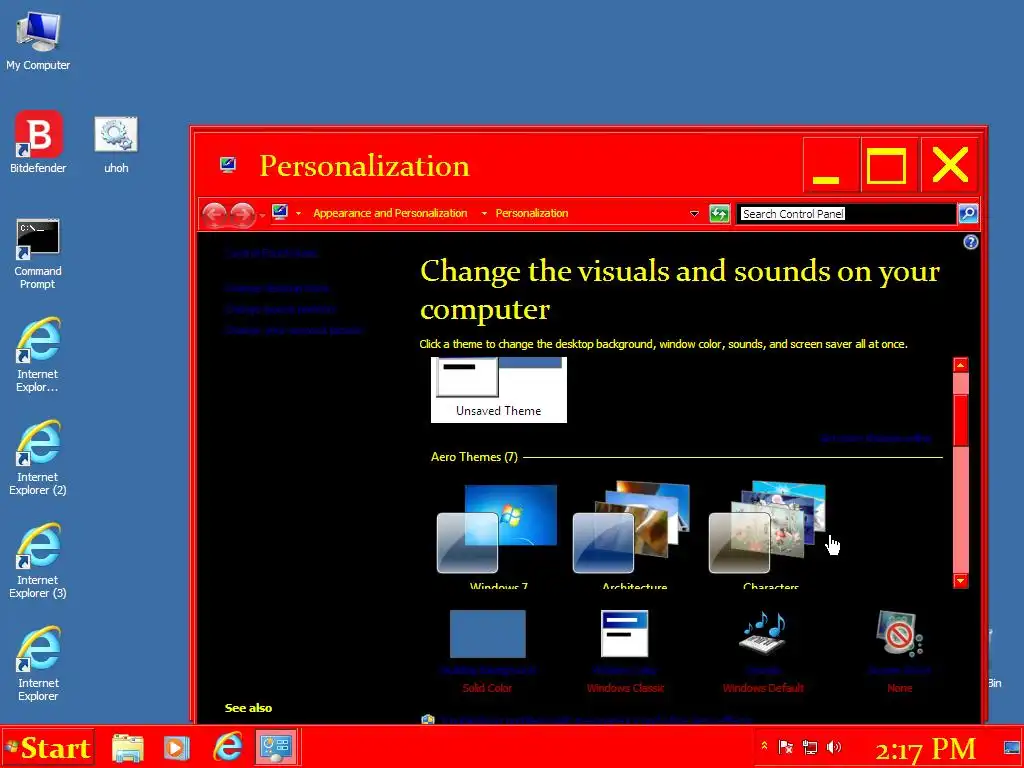Screen dimensions: 1024x768
Task: Click the Back arrow in the Personalization window
Action: click(x=214, y=214)
